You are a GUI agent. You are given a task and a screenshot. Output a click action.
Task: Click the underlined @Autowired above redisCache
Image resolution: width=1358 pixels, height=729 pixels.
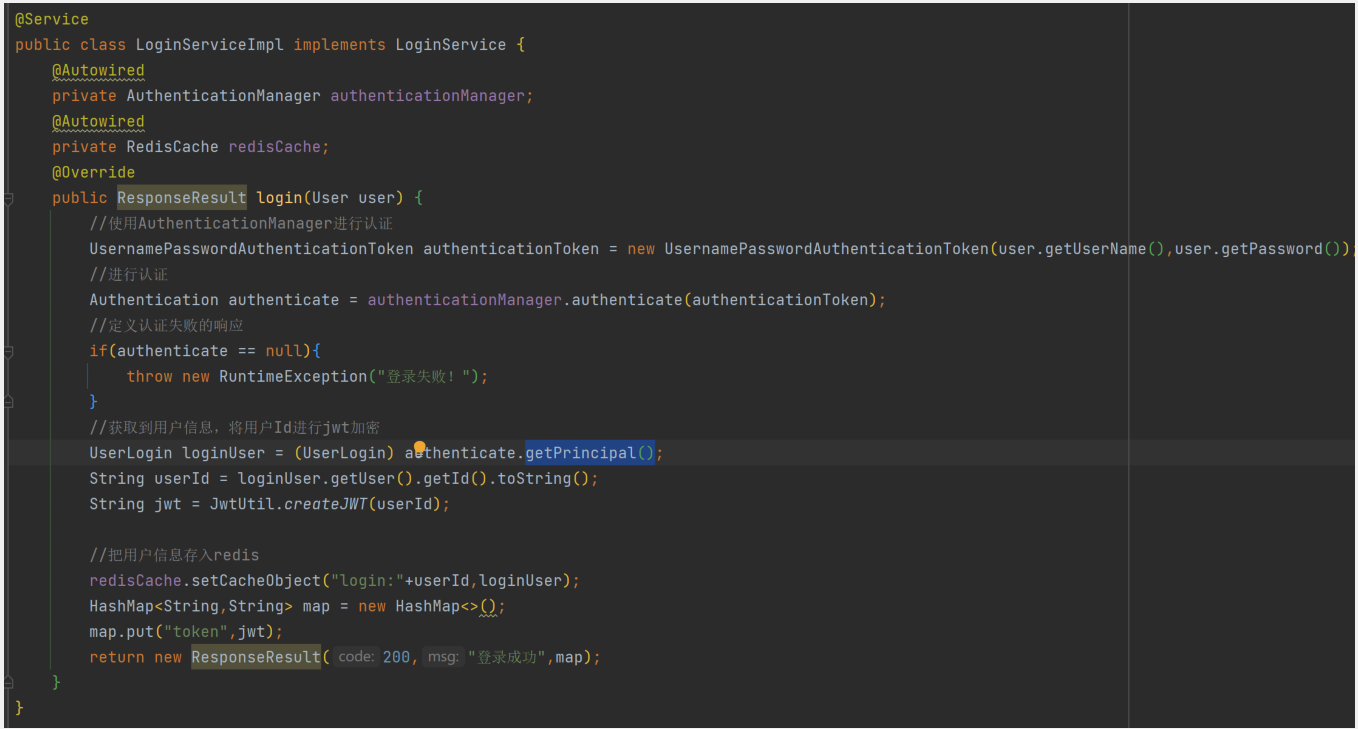(98, 121)
